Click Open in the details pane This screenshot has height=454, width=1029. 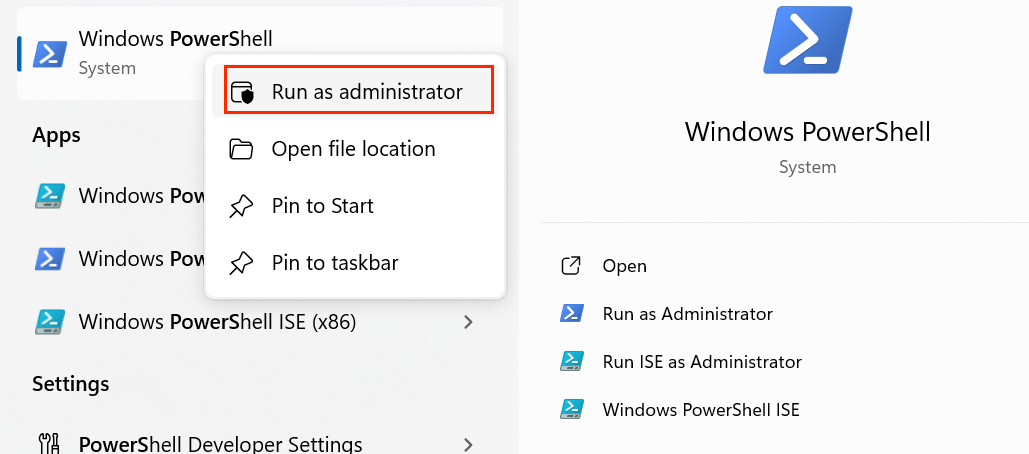[x=624, y=266]
